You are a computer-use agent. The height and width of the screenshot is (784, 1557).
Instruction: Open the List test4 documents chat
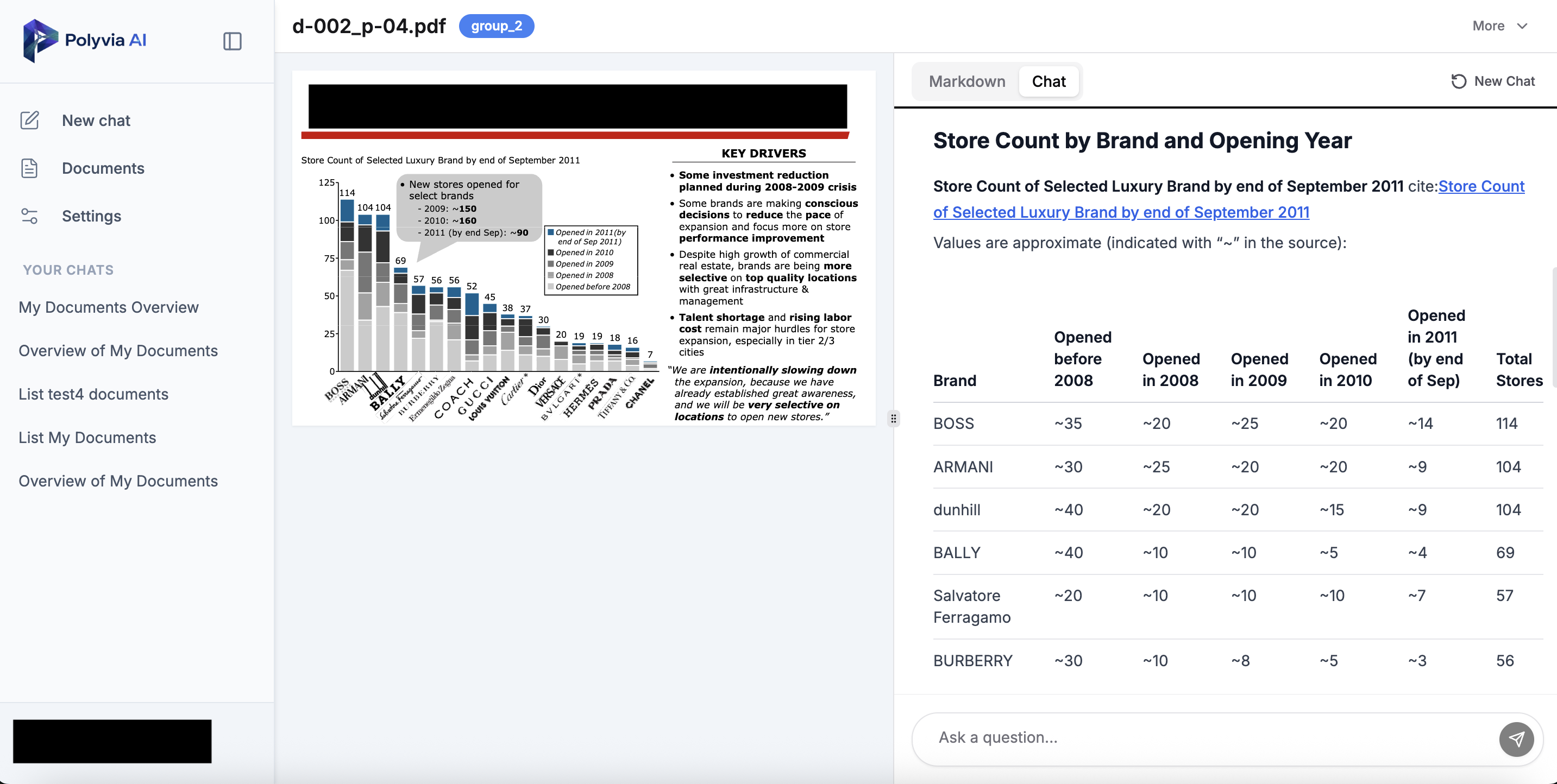pos(93,394)
